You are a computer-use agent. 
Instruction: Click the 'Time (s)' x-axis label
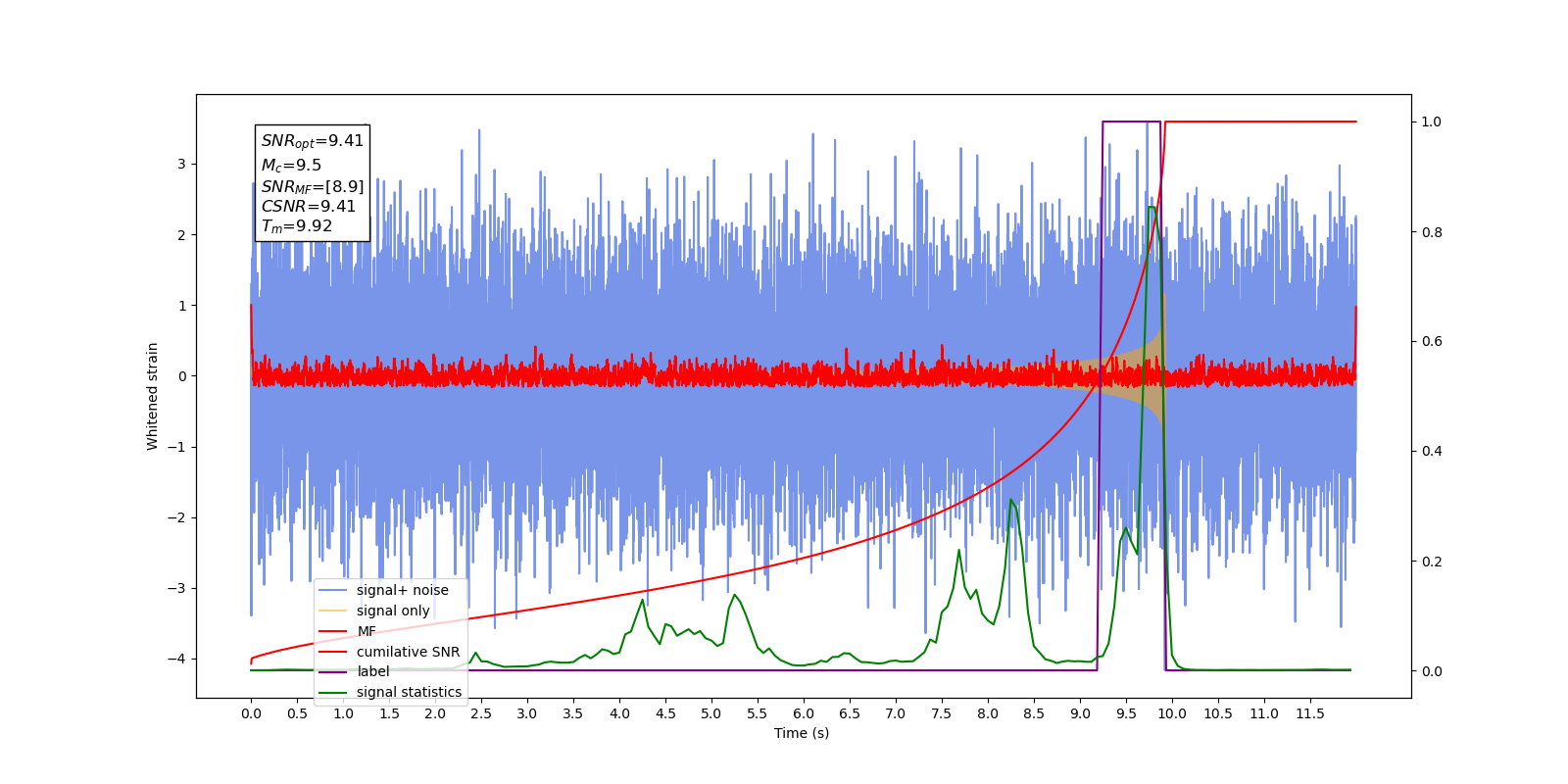pyautogui.click(x=802, y=733)
